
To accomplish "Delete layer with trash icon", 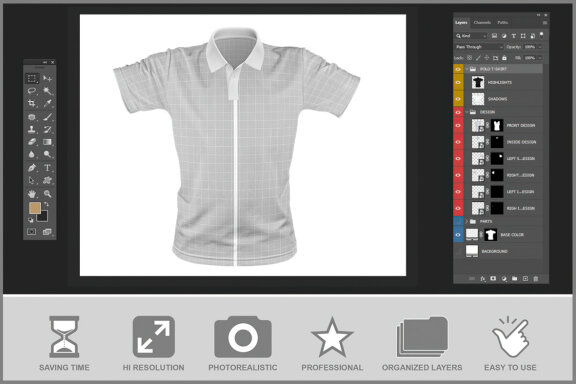I will (x=536, y=279).
